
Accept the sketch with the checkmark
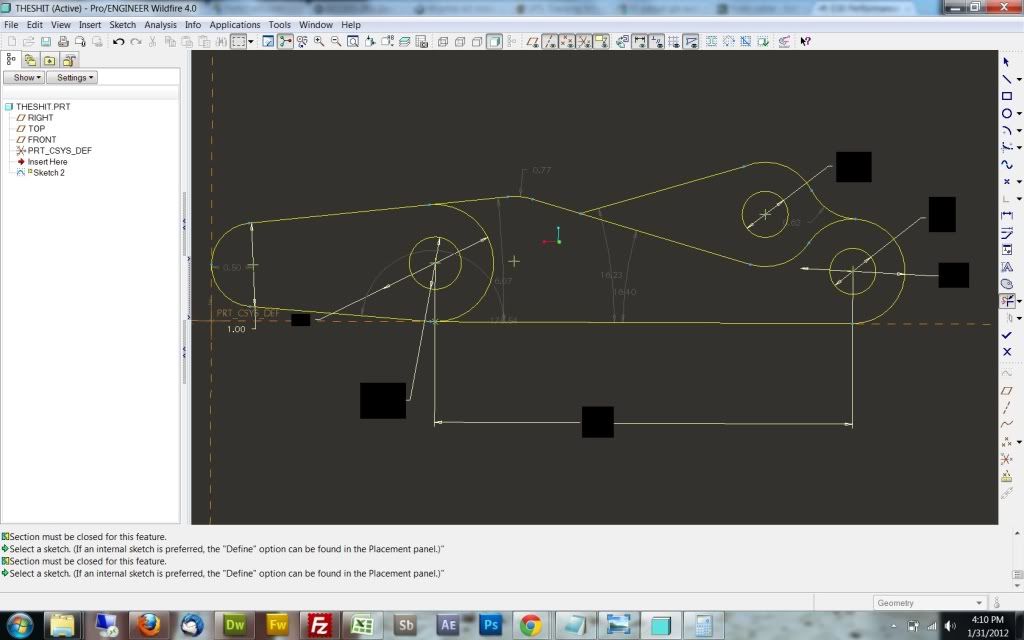1006,335
